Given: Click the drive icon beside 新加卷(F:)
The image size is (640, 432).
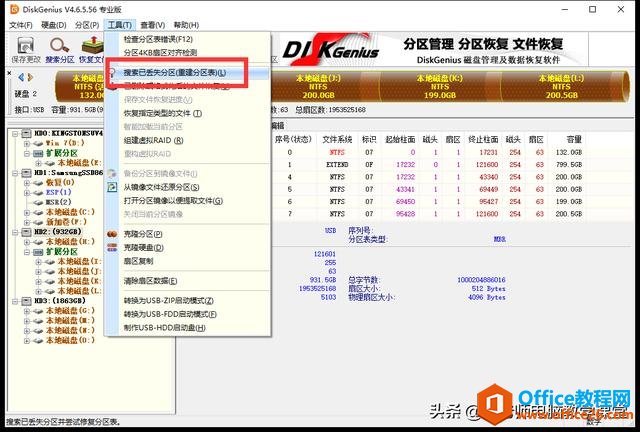Looking at the screenshot, I should pyautogui.click(x=38, y=223).
